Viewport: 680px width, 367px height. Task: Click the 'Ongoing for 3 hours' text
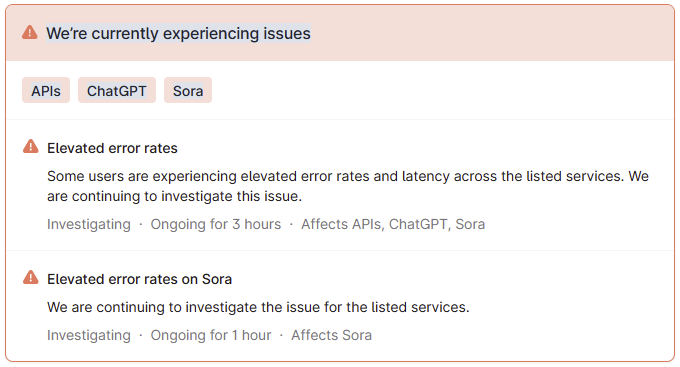216,224
